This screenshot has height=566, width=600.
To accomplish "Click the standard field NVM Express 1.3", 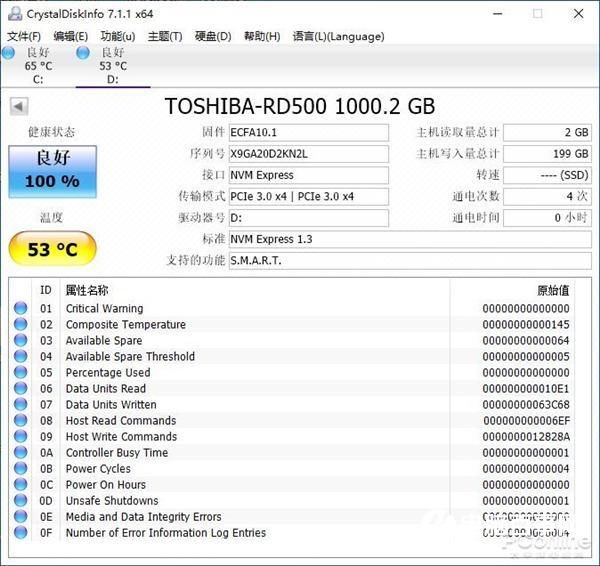I will [410, 240].
